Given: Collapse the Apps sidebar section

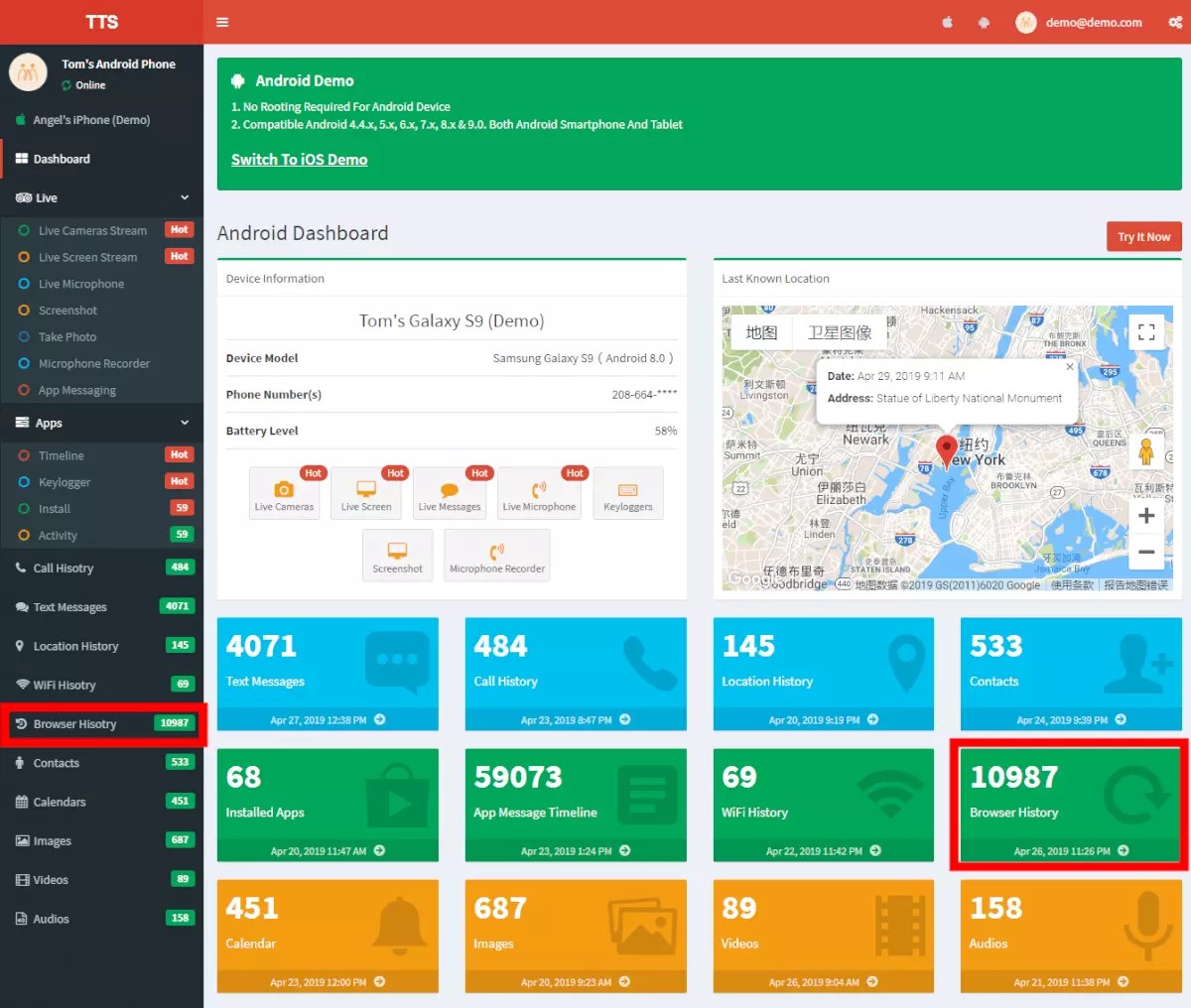Looking at the screenshot, I should (101, 423).
